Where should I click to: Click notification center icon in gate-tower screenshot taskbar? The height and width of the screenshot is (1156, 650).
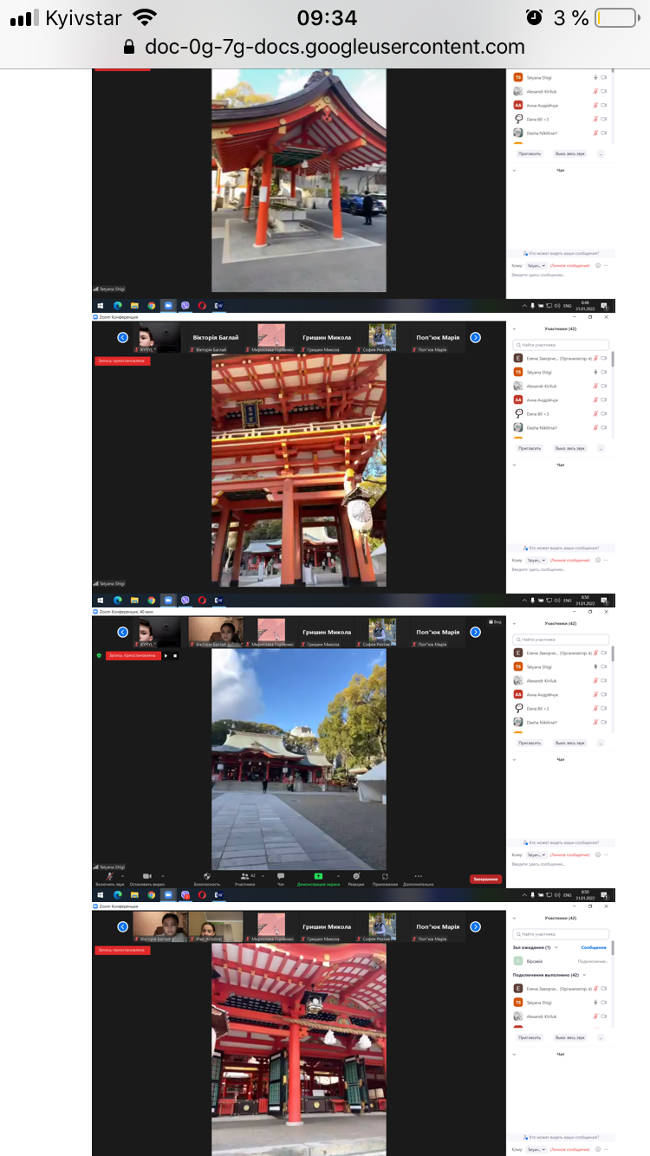click(x=604, y=600)
